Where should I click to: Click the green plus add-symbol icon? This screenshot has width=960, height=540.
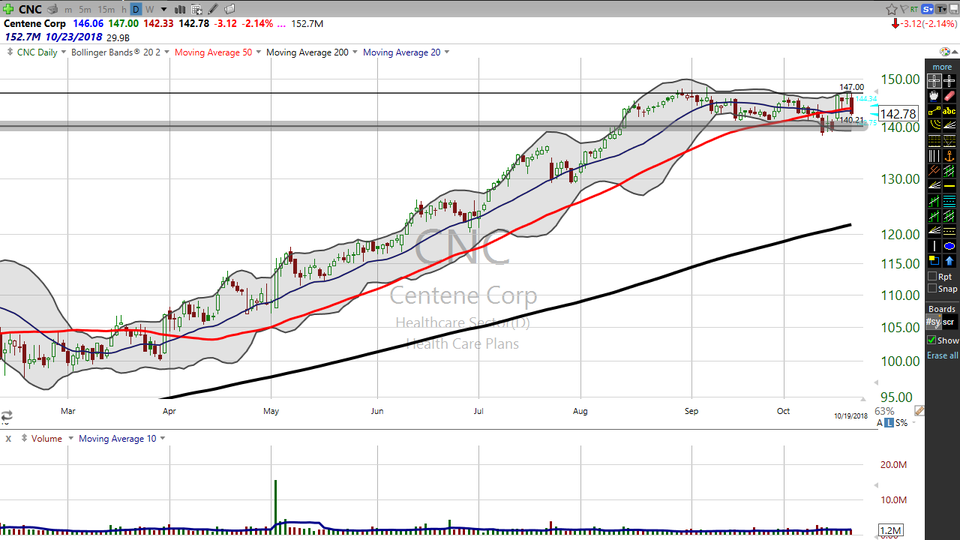tap(9, 9)
